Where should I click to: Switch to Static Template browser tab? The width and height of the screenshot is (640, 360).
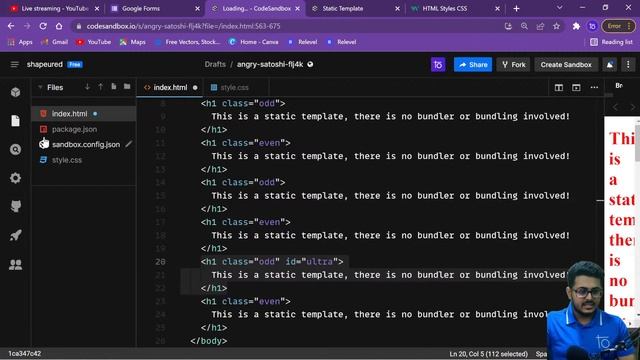tap(355, 8)
